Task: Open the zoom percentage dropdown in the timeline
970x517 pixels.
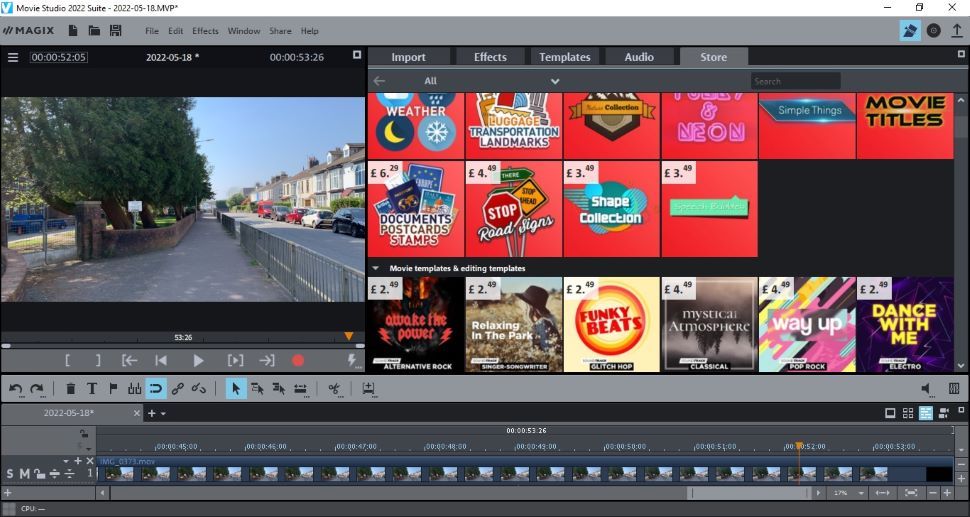Action: tap(861, 493)
